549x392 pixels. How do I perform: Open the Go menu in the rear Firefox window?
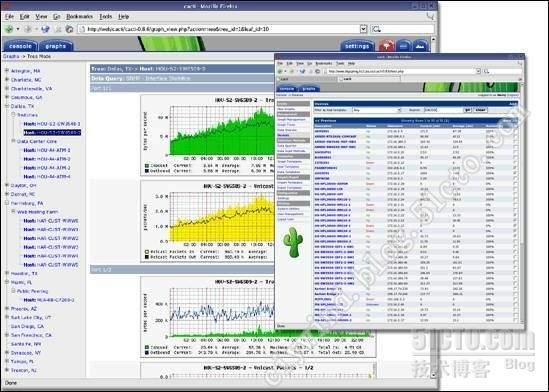[57, 16]
